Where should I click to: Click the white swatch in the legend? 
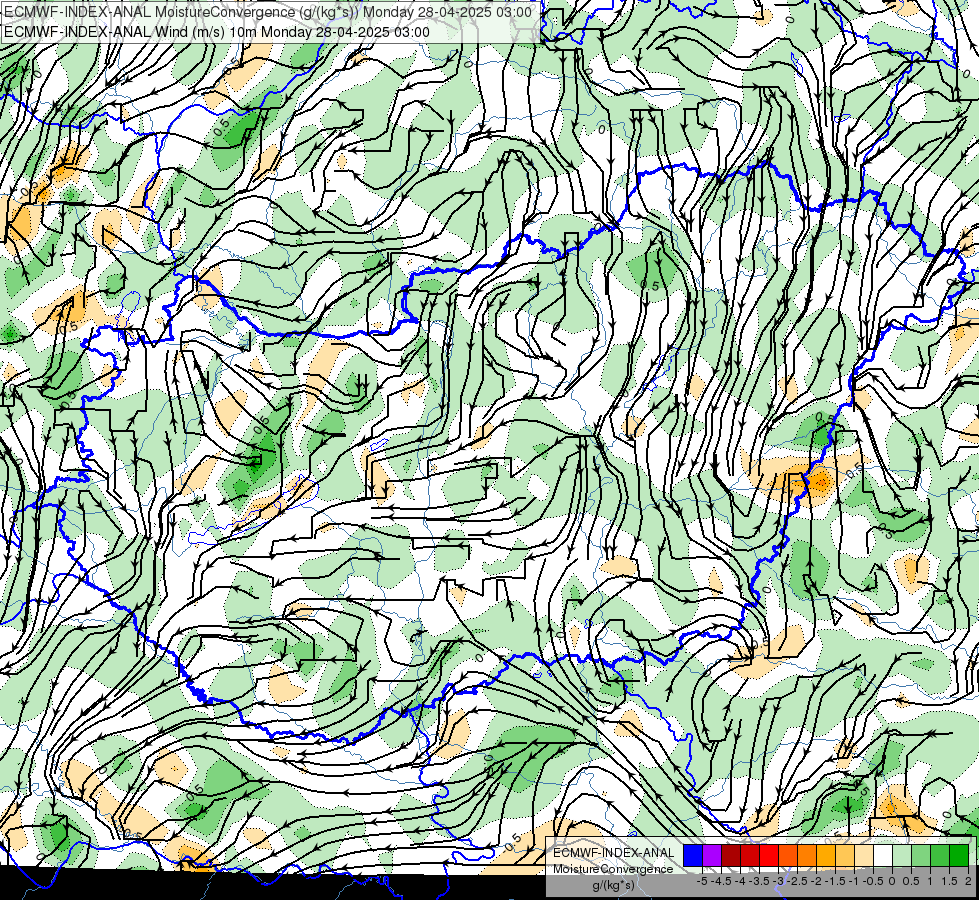(x=883, y=855)
